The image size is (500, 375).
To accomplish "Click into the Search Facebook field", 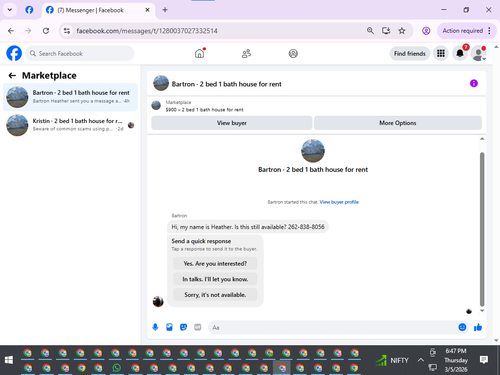I will pos(79,53).
